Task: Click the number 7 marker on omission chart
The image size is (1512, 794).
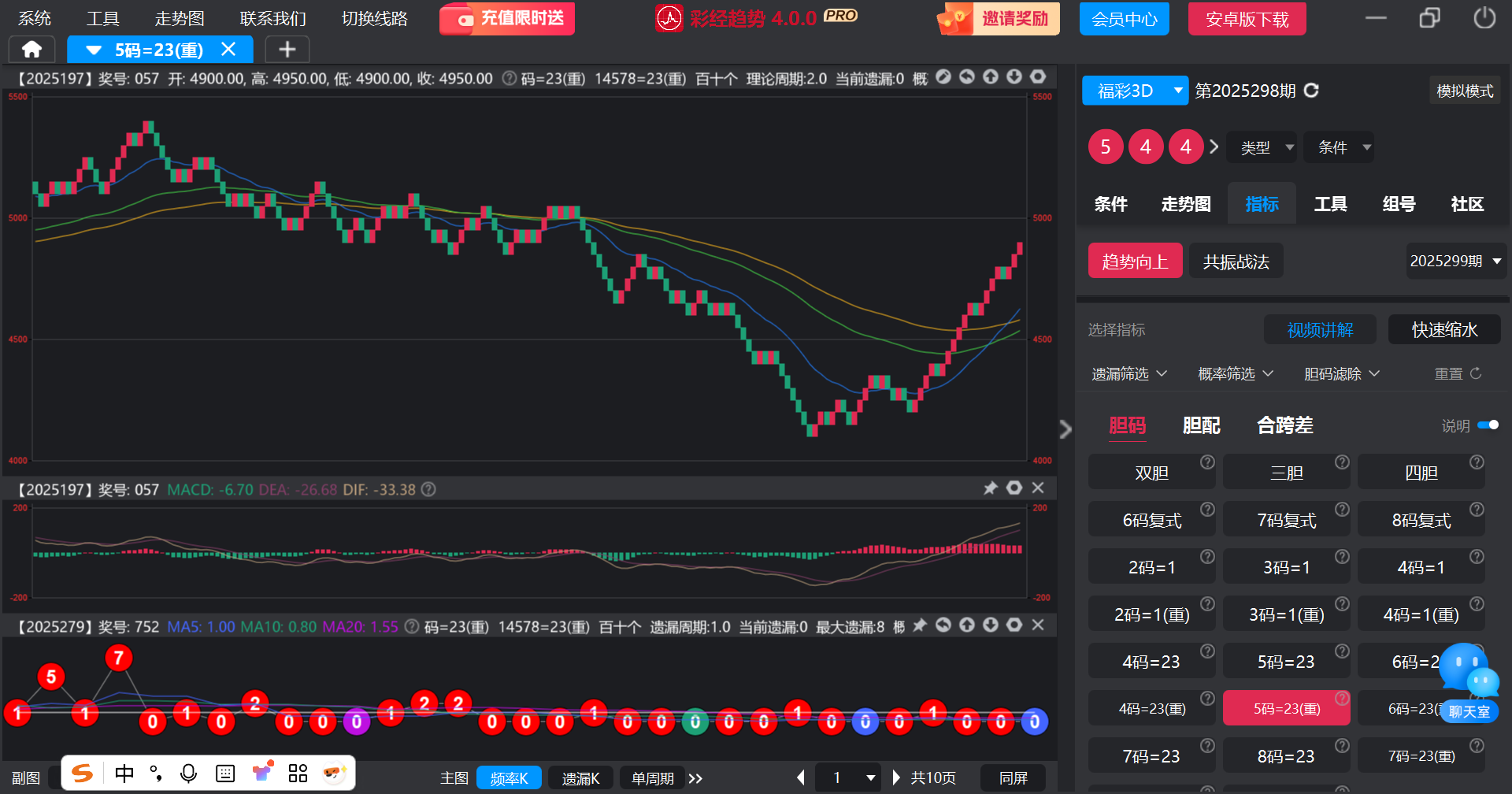Action: click(119, 658)
